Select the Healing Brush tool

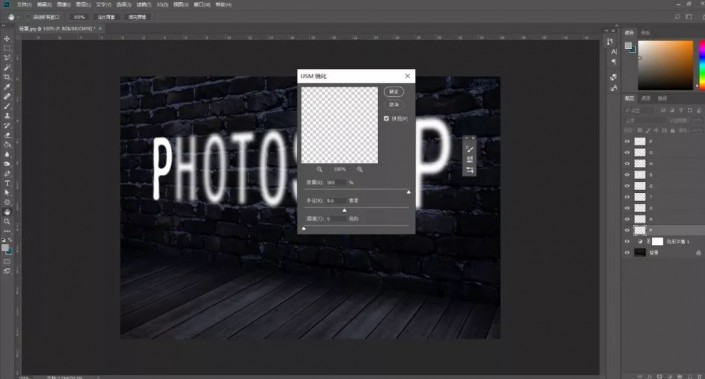(x=7, y=96)
